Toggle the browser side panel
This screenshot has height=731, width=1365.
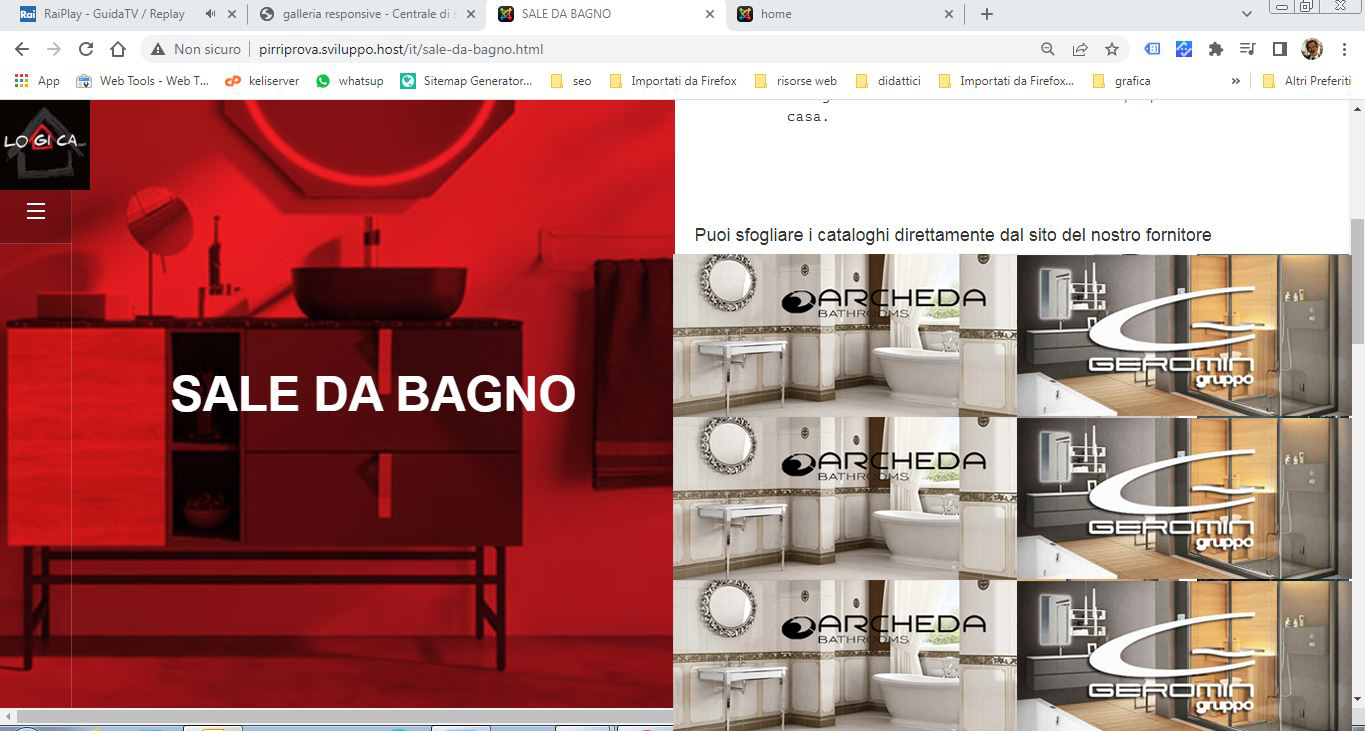coord(1279,49)
